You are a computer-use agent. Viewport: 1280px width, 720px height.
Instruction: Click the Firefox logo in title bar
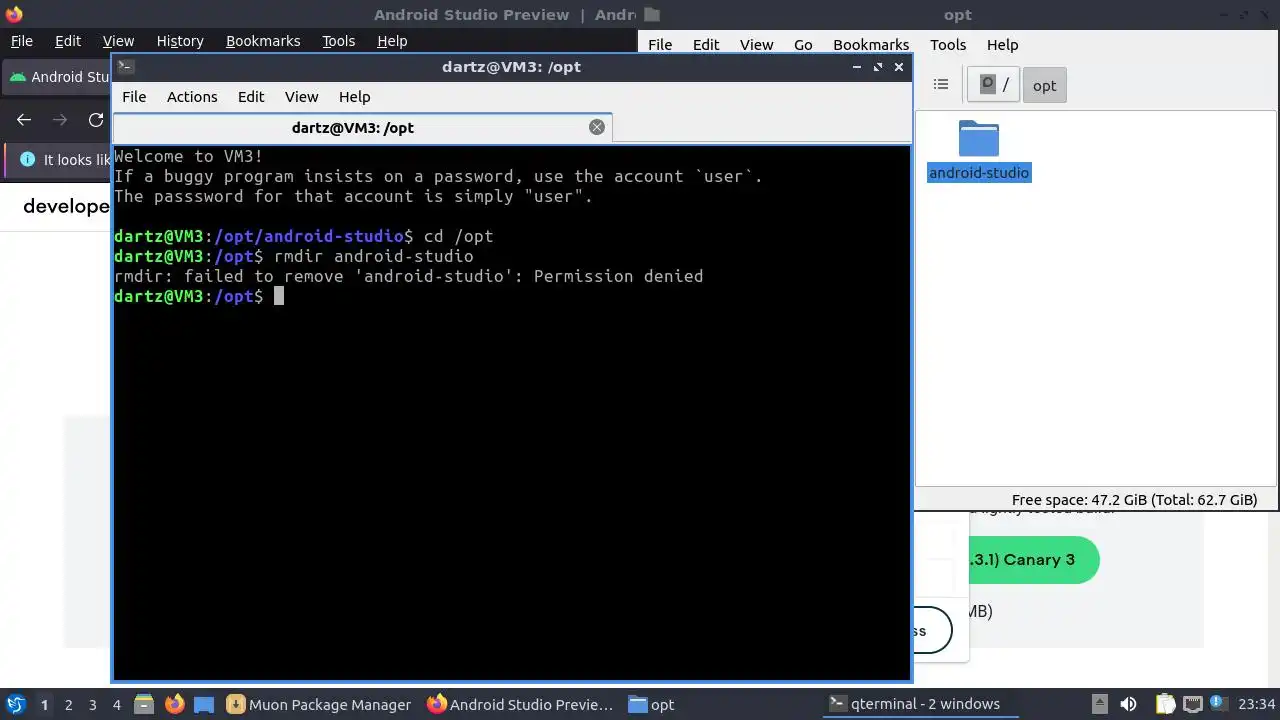point(13,14)
